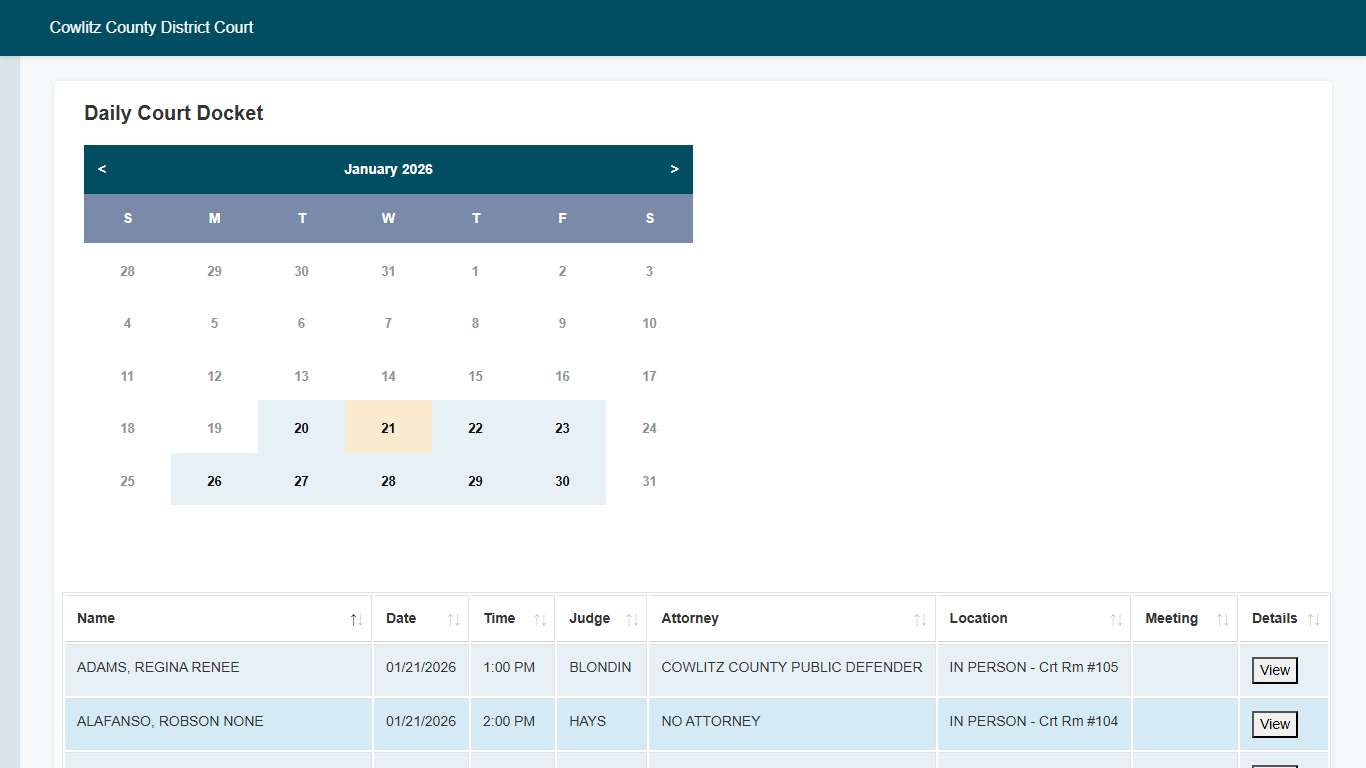Select highlighted date January 21
The height and width of the screenshot is (768, 1366).
pyautogui.click(x=388, y=428)
